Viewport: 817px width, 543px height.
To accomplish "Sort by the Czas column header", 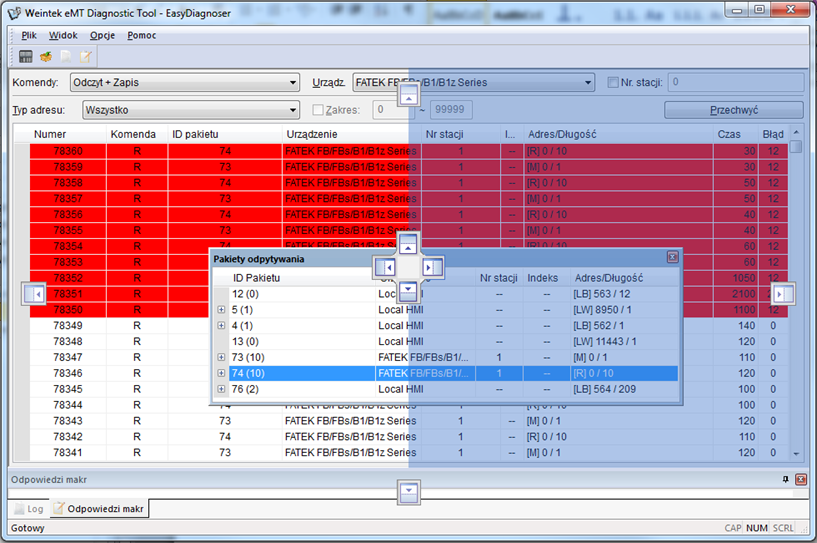I will tap(735, 134).
